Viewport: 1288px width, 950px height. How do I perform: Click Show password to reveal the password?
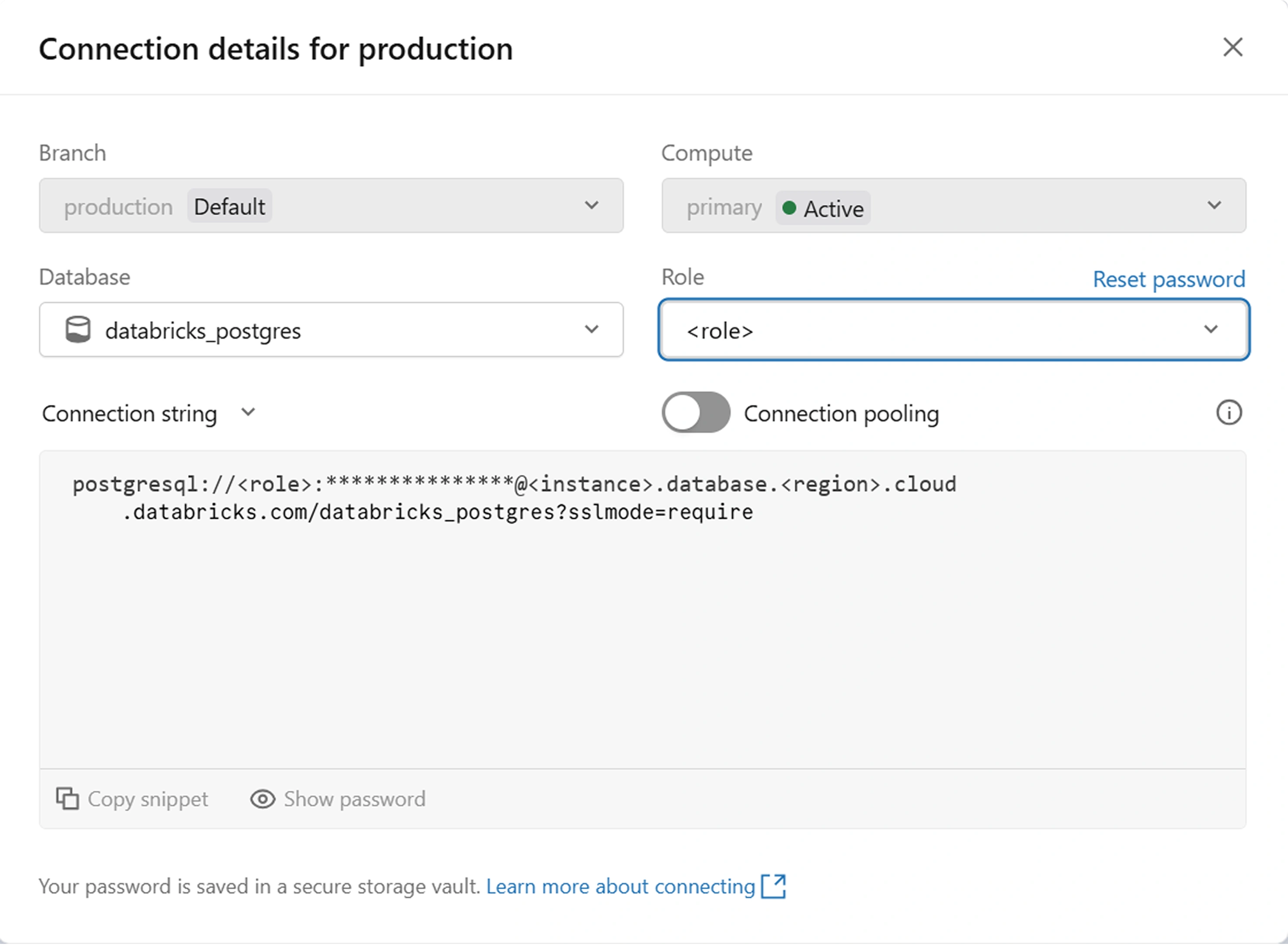pyautogui.click(x=338, y=799)
